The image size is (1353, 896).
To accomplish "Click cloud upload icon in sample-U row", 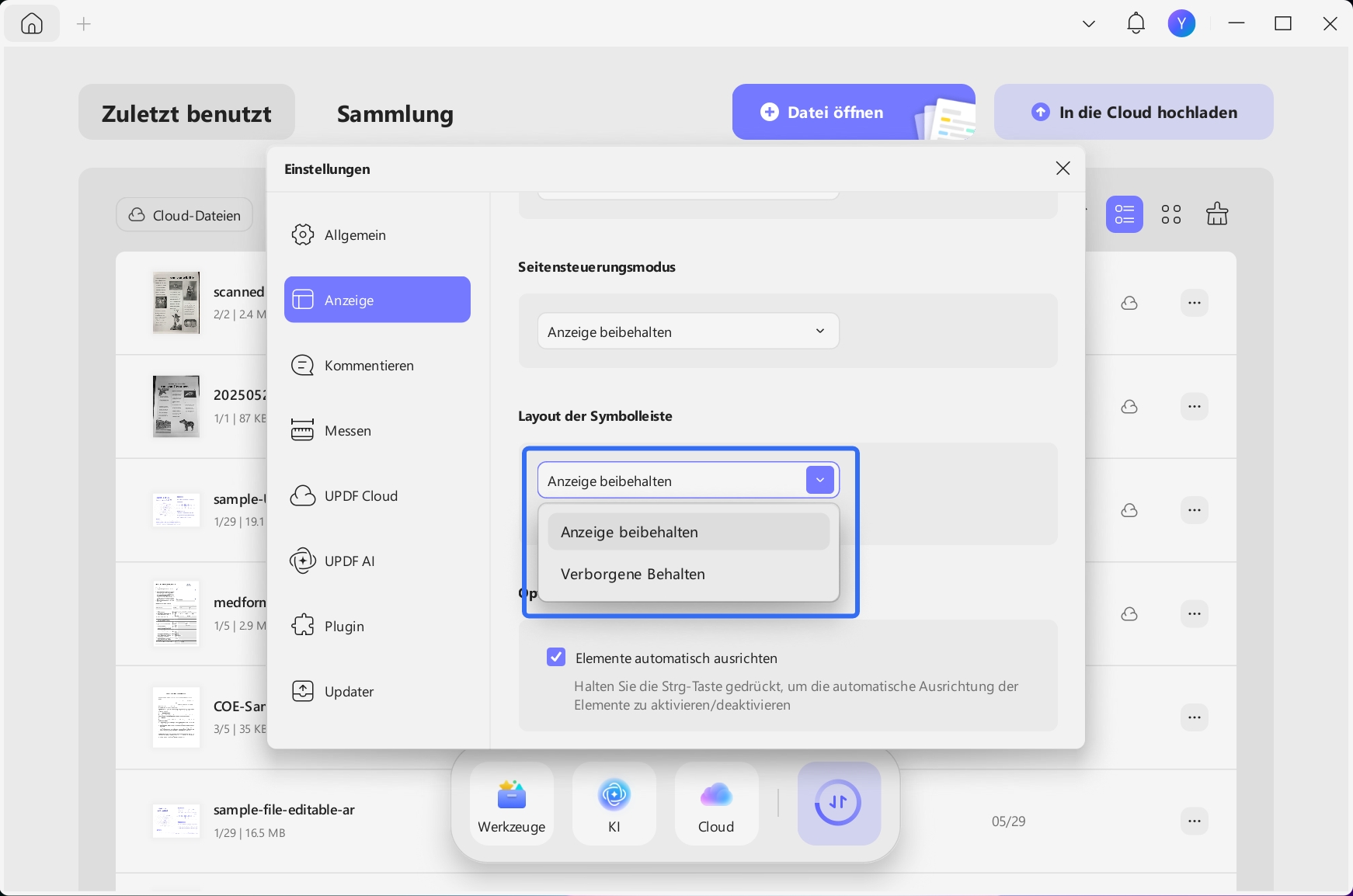I will coord(1129,510).
